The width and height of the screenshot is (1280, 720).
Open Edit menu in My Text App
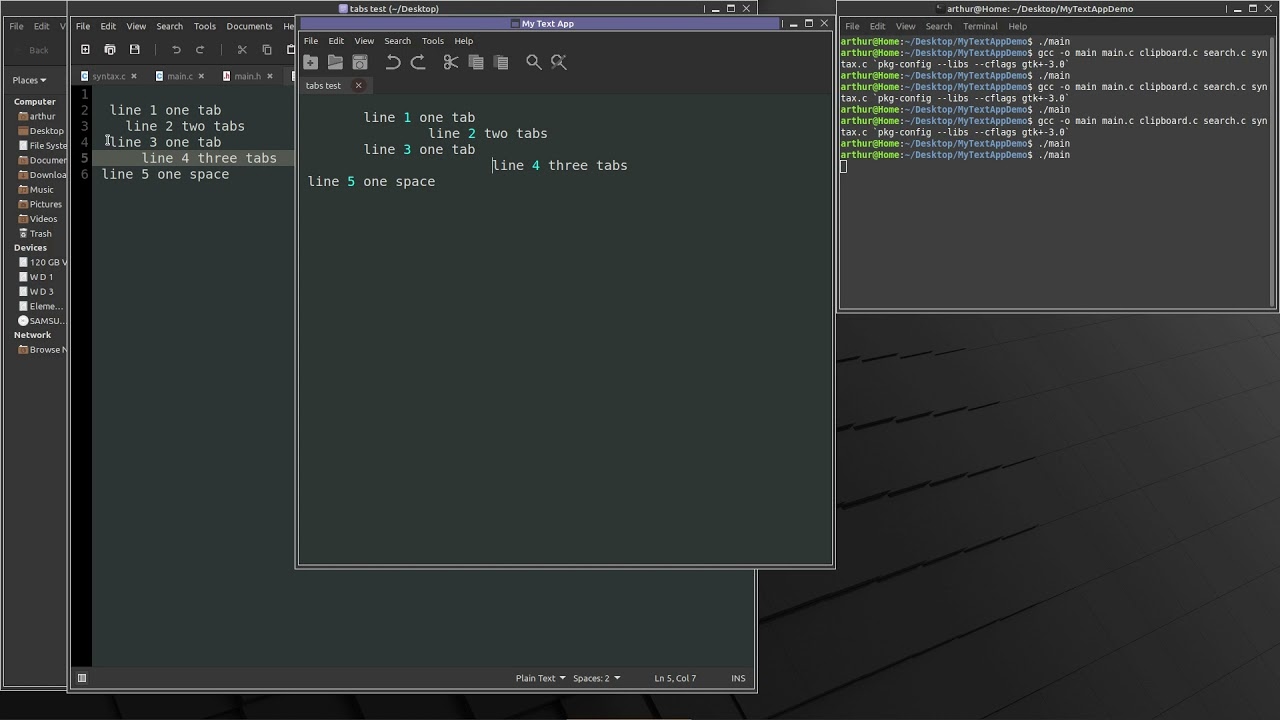336,41
